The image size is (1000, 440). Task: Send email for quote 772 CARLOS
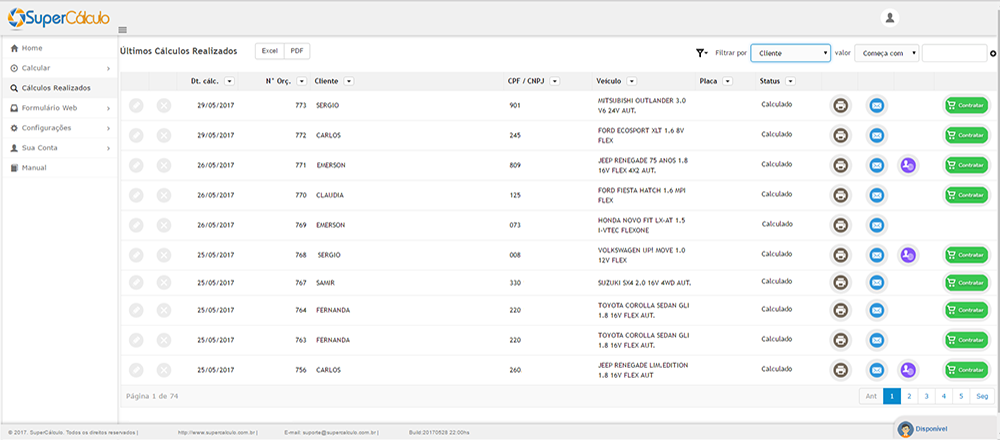pos(876,135)
